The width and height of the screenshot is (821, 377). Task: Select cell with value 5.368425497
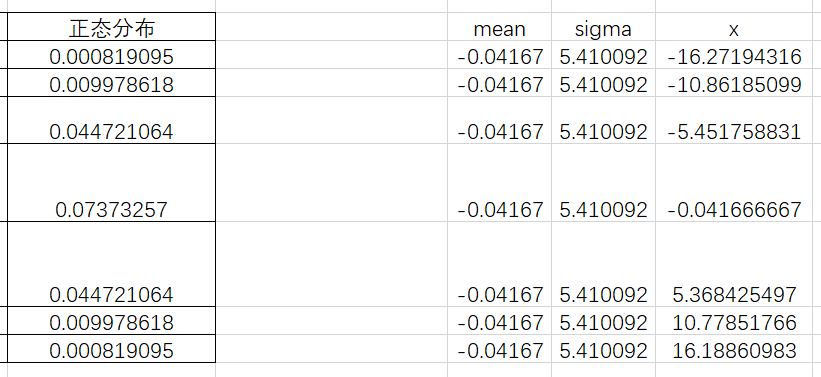[734, 264]
